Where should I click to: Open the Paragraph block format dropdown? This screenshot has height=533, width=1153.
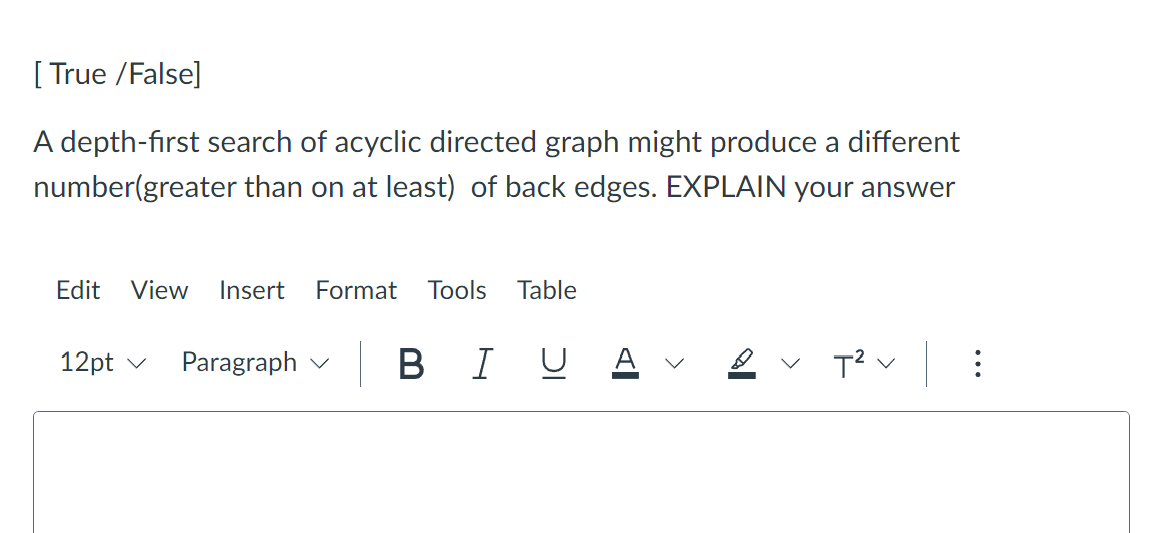click(x=254, y=362)
